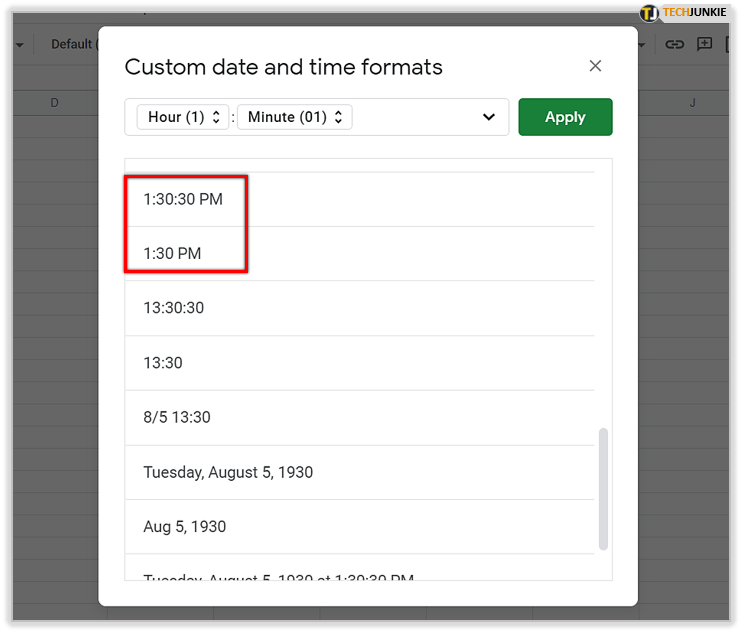Open the Minute (01) format chip
Screen dimensions: 742x633
[x=294, y=117]
